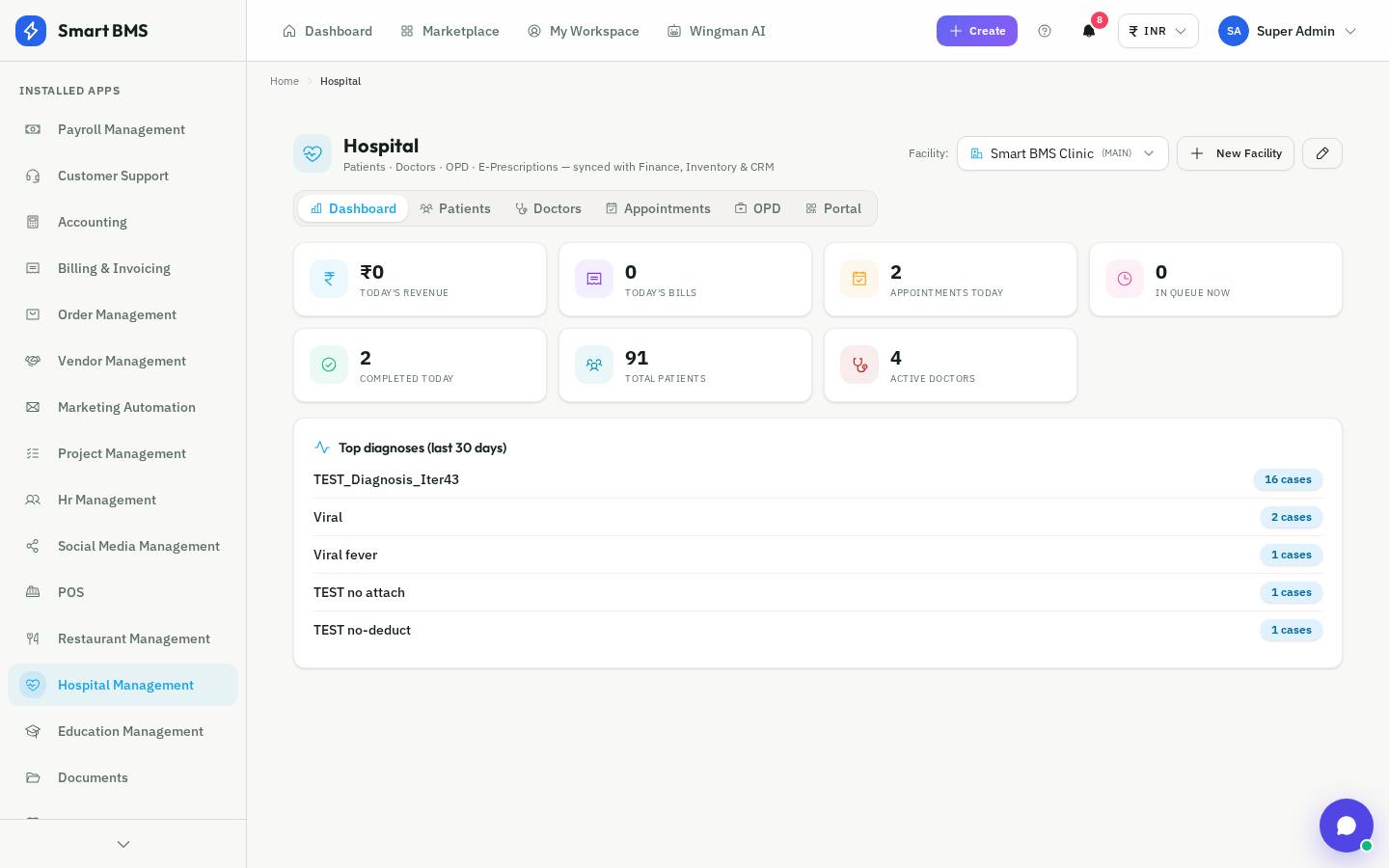1389x868 pixels.
Task: Click the Order Management sidebar icon
Action: click(33, 314)
